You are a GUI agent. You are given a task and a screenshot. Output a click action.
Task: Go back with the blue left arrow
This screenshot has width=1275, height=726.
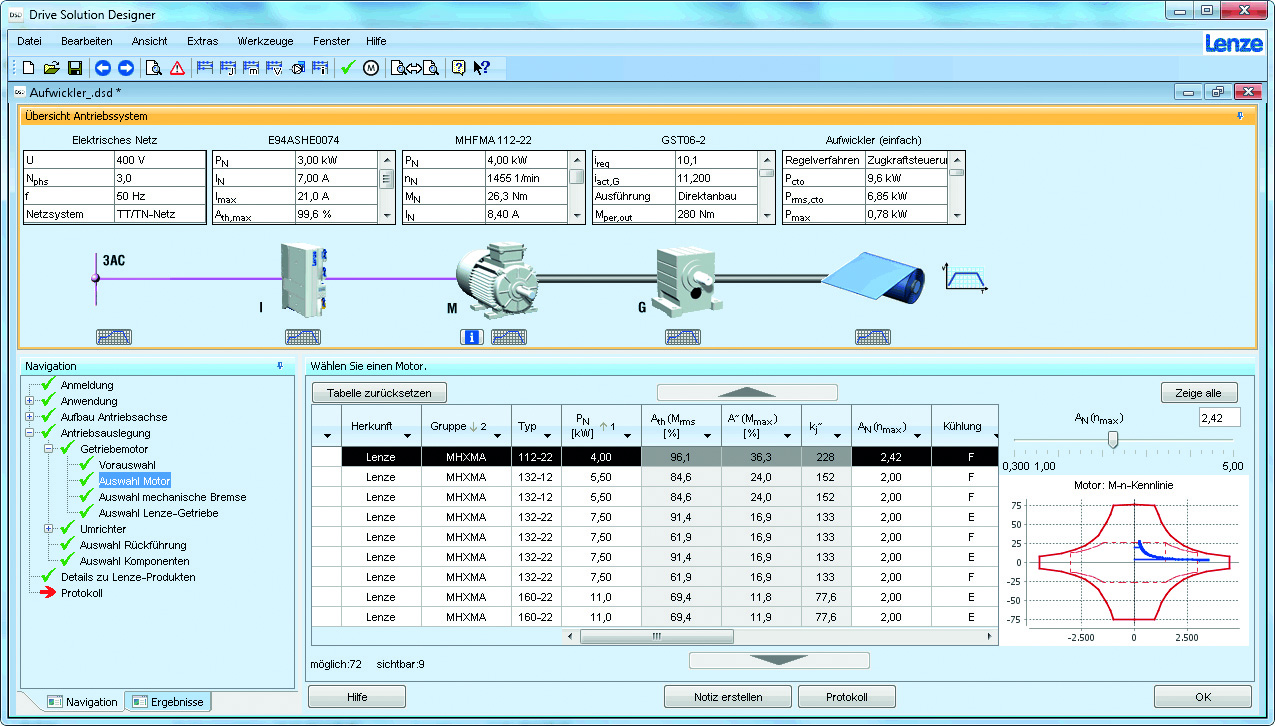[102, 68]
